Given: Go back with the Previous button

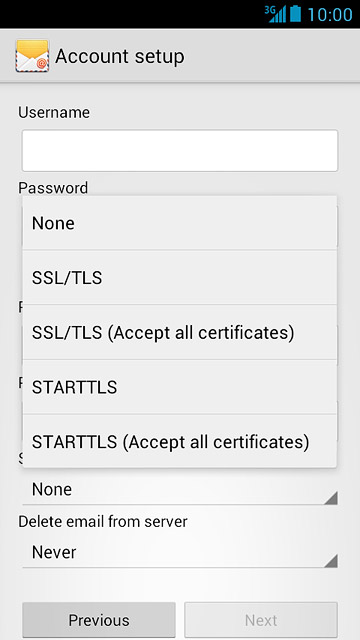Looking at the screenshot, I should [x=99, y=620].
